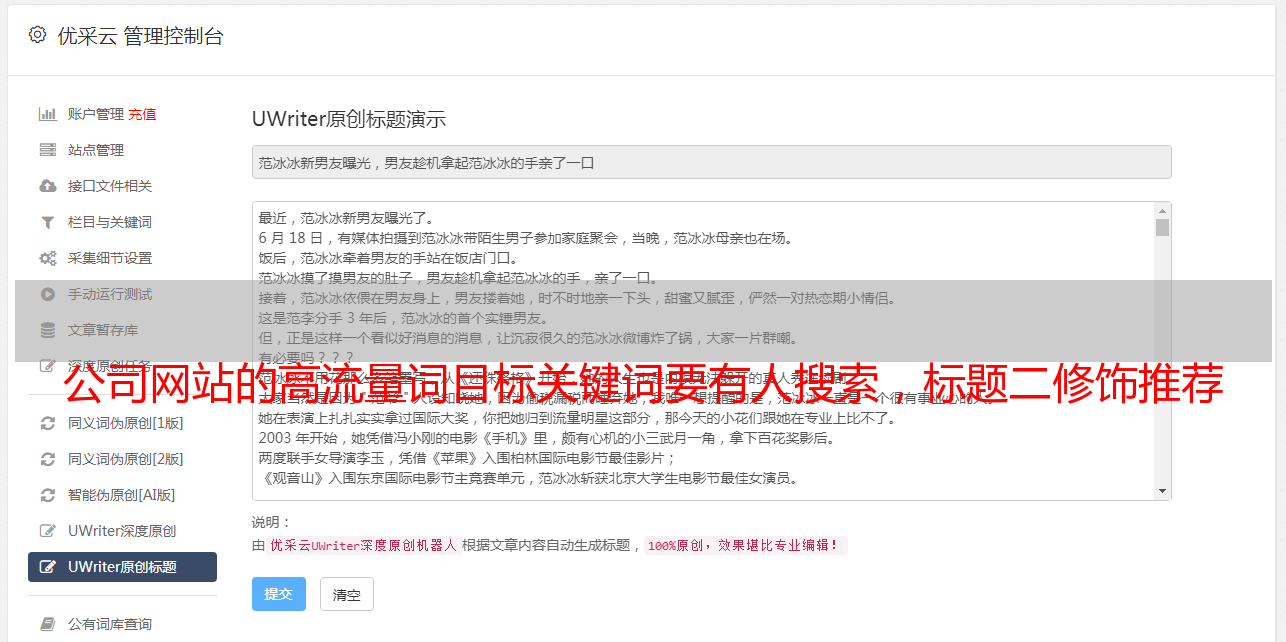Image resolution: width=1286 pixels, height=642 pixels.
Task: Open 采集细节设置 in the sidebar
Action: [110, 258]
